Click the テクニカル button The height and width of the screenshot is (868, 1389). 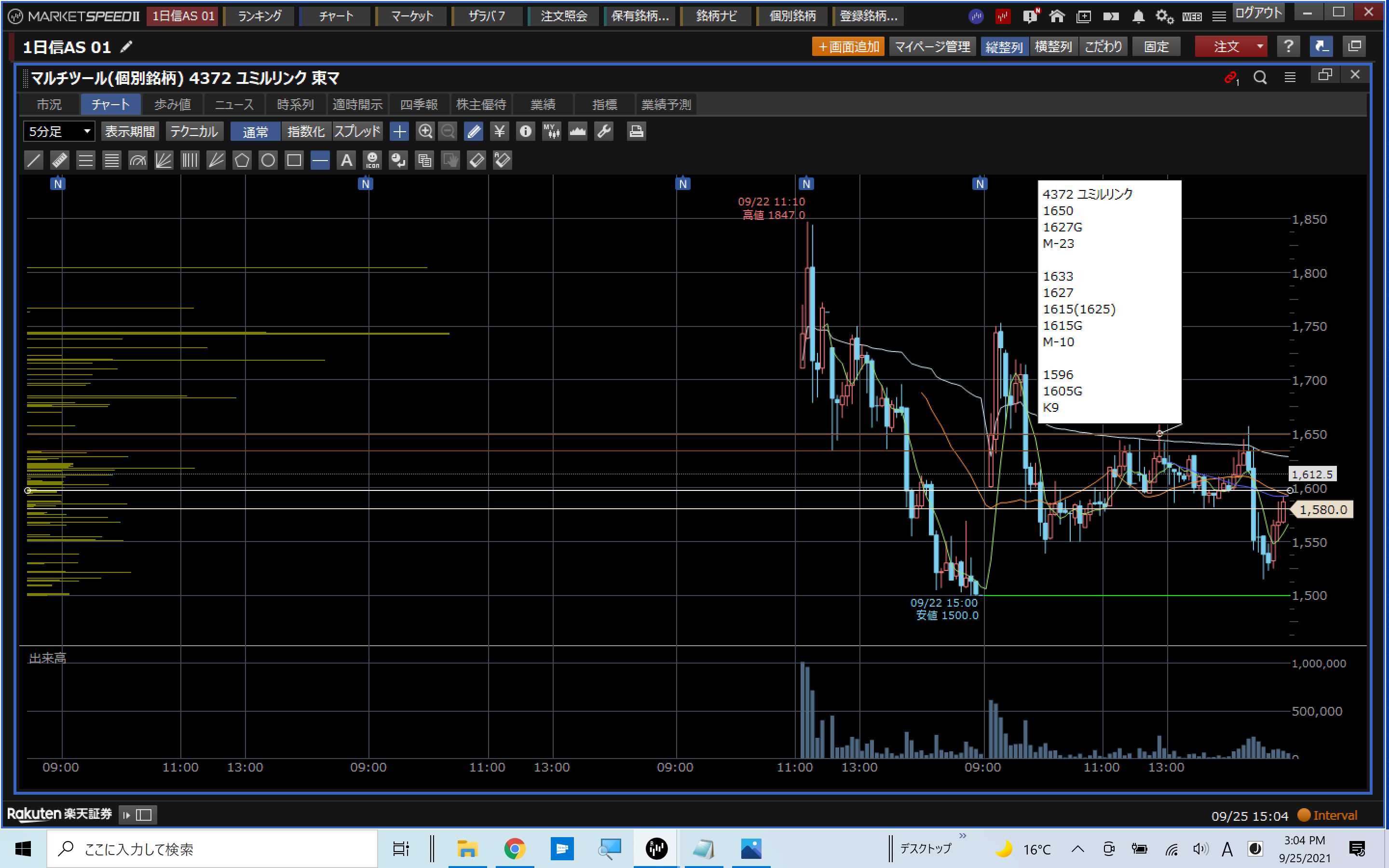point(194,132)
